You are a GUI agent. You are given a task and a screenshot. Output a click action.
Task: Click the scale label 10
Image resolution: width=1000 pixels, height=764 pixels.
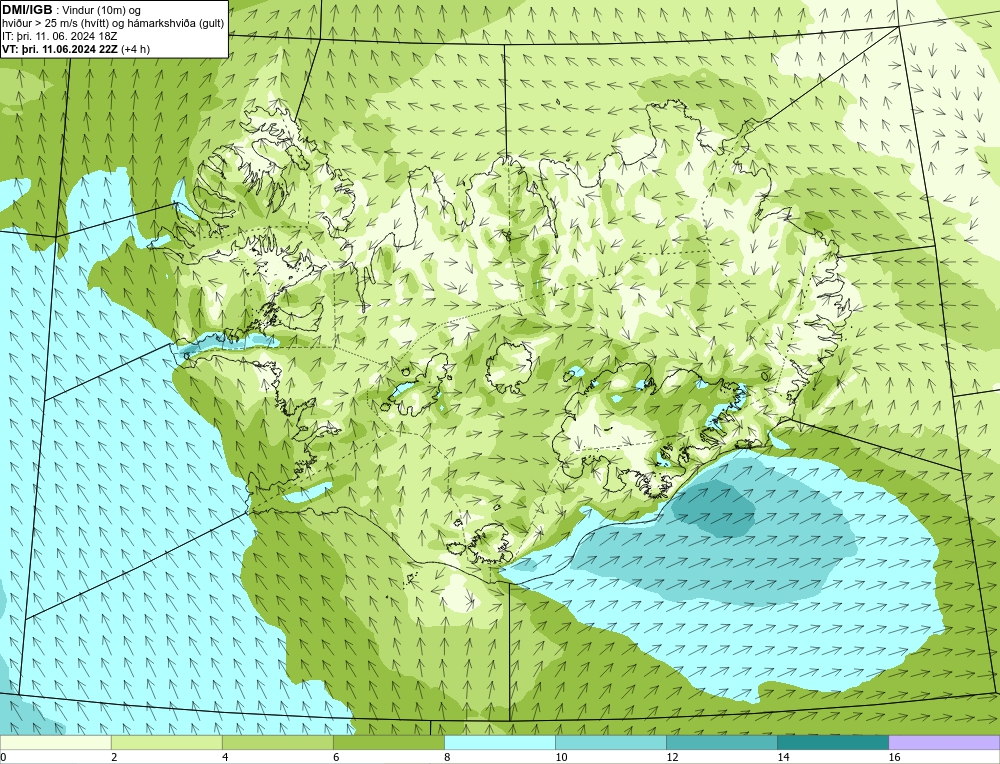561,757
